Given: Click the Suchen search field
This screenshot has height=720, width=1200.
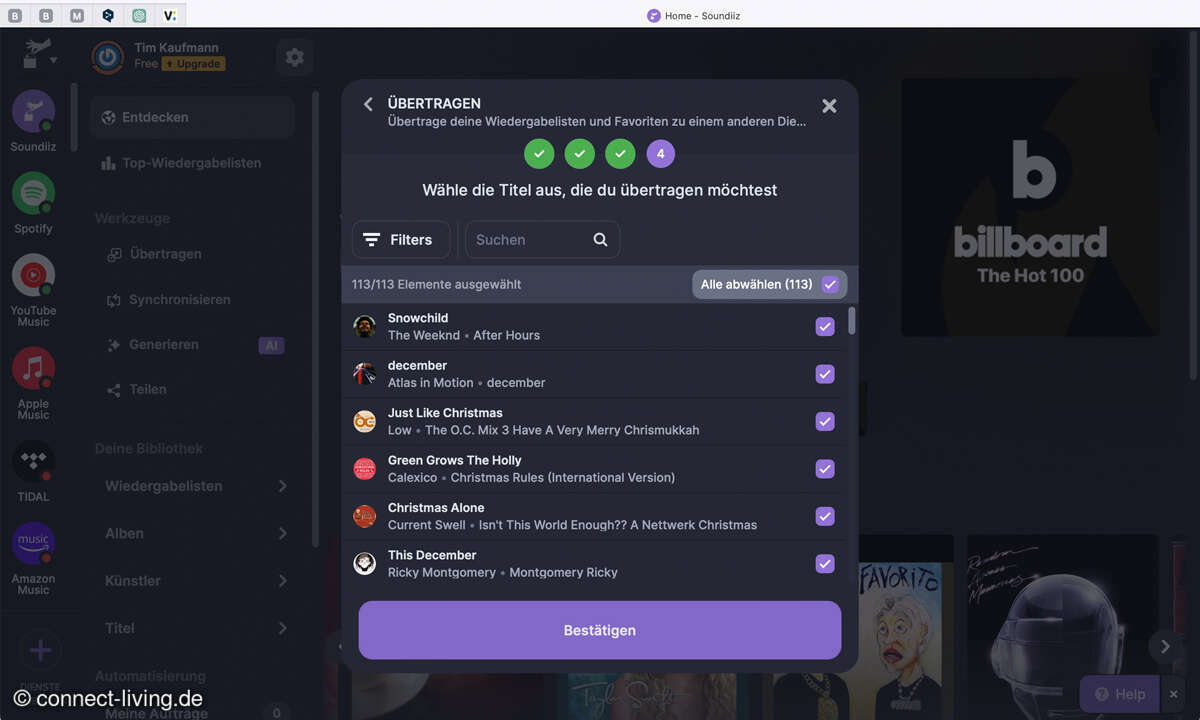Looking at the screenshot, I should [x=543, y=240].
